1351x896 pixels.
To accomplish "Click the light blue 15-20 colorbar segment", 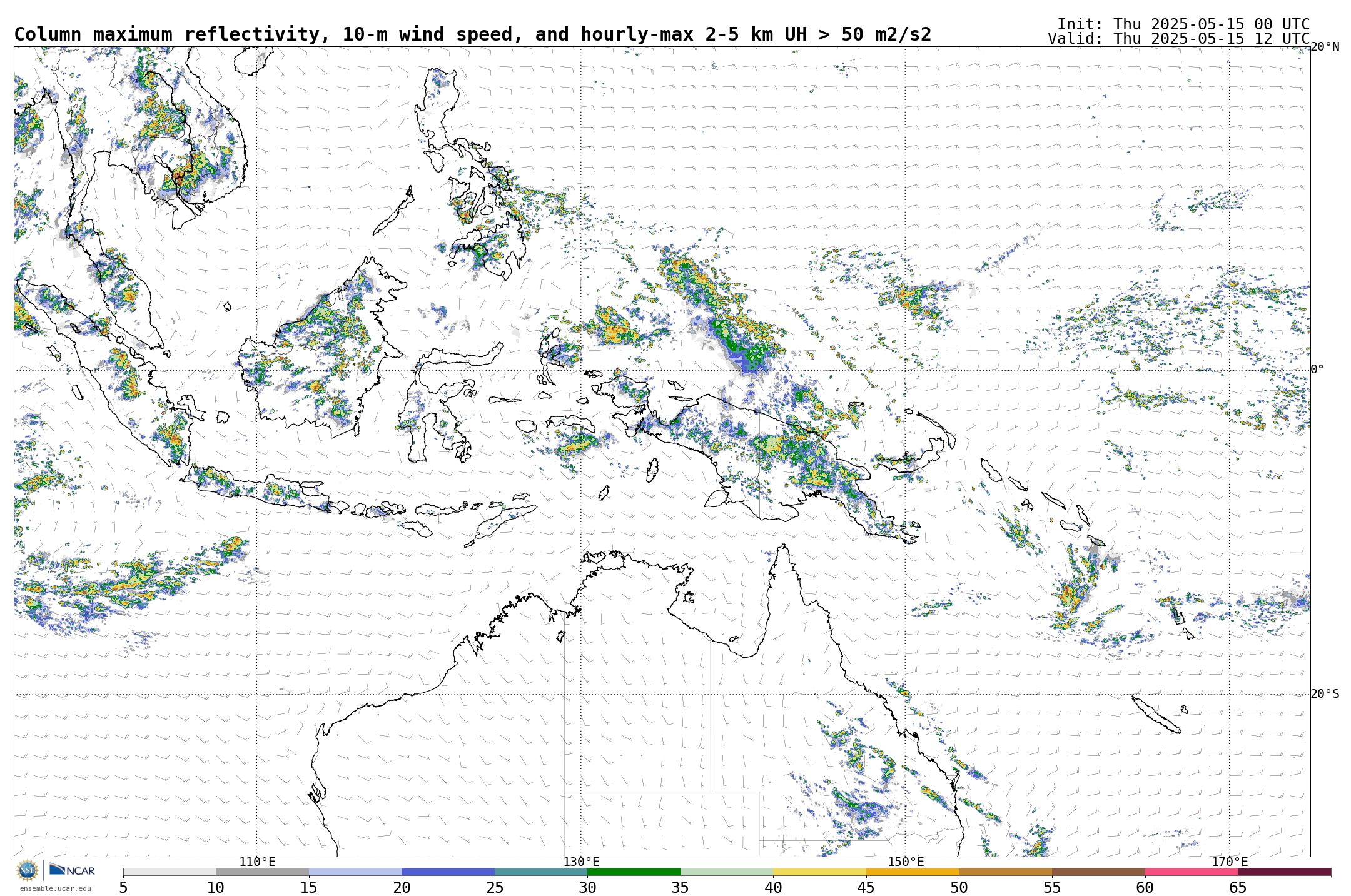I will [355, 872].
